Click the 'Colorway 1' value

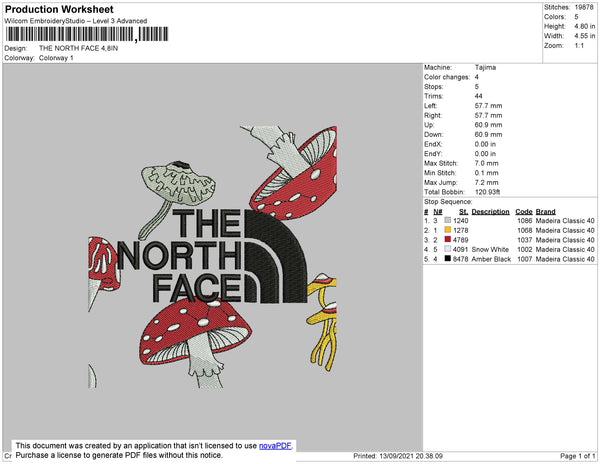[x=56, y=58]
